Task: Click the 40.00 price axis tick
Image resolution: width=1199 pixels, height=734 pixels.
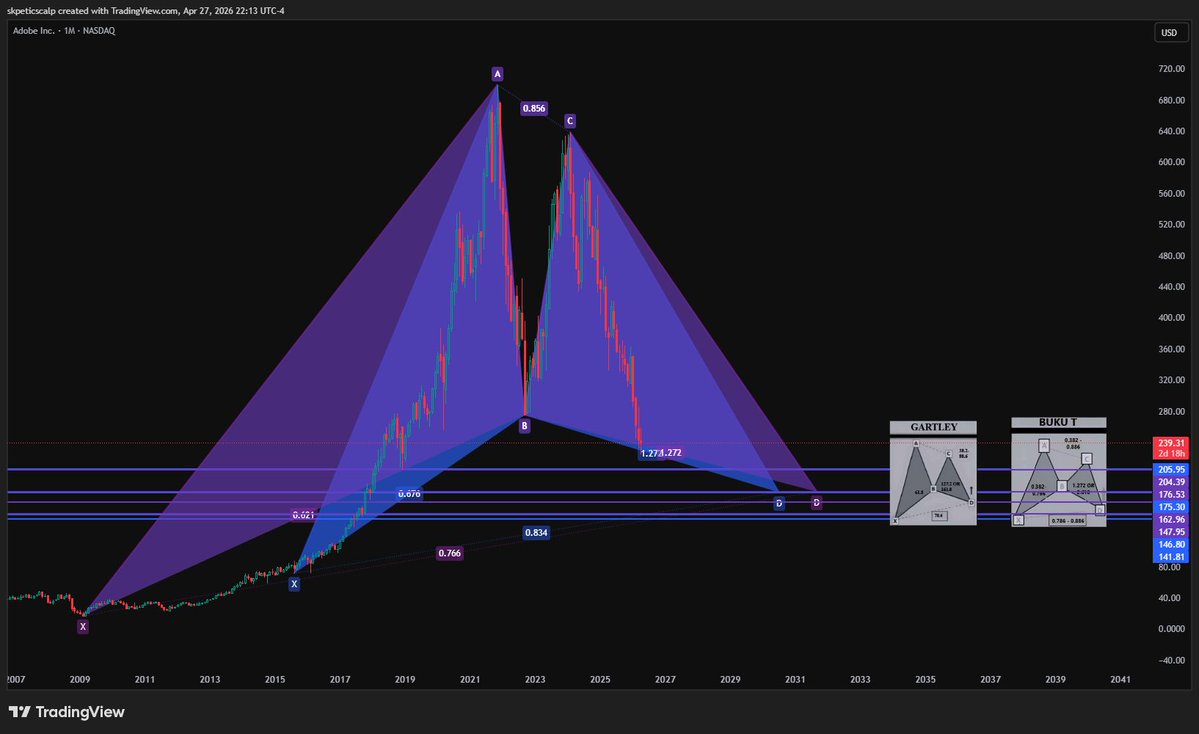Action: tap(1171, 598)
